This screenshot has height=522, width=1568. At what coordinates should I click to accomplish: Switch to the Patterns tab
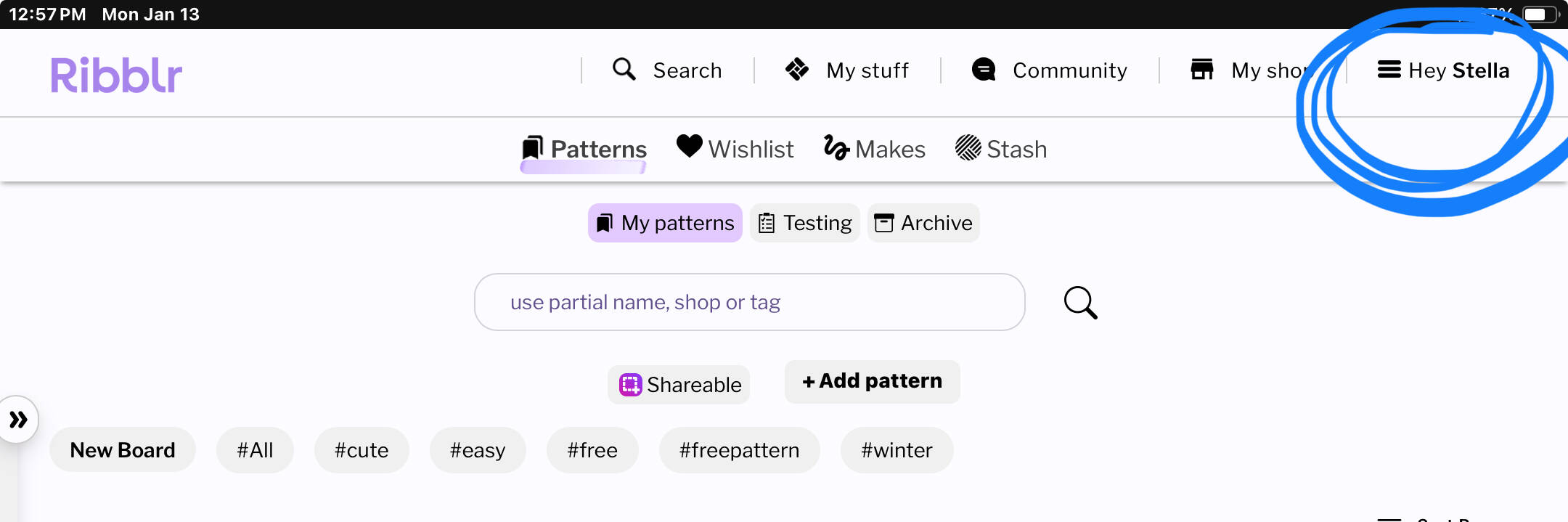(x=584, y=148)
